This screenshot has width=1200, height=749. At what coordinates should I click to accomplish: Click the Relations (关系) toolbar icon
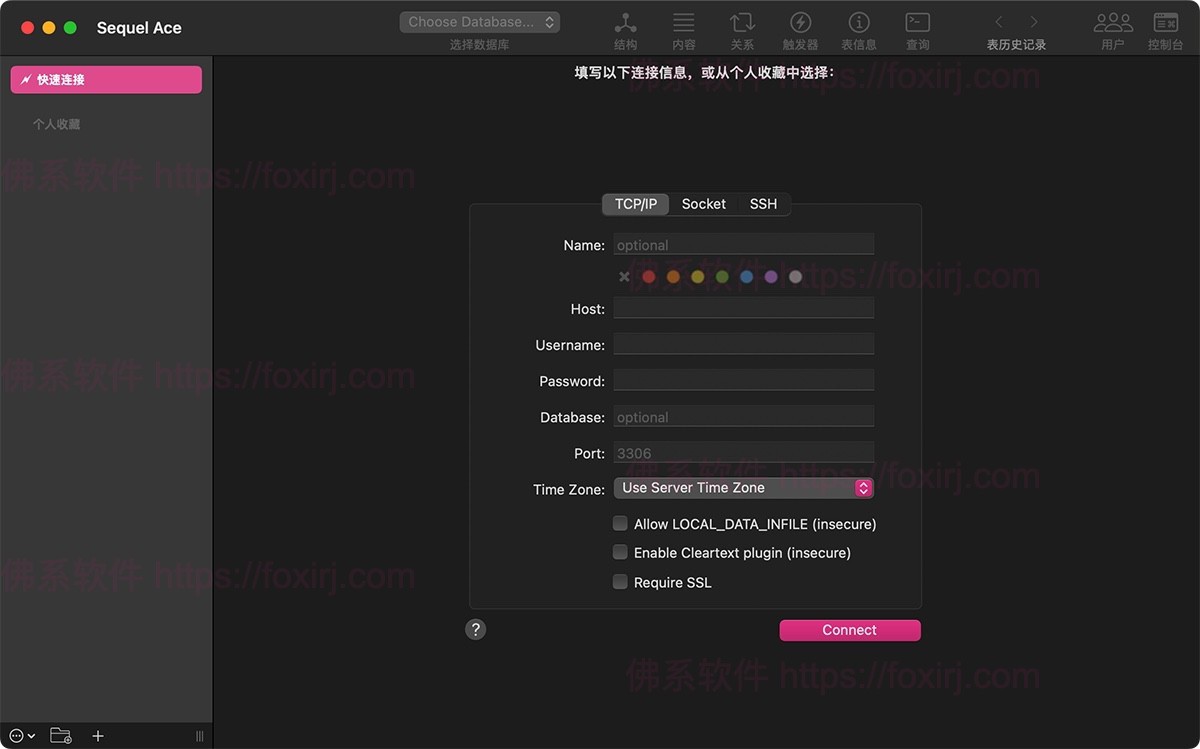coord(741,22)
